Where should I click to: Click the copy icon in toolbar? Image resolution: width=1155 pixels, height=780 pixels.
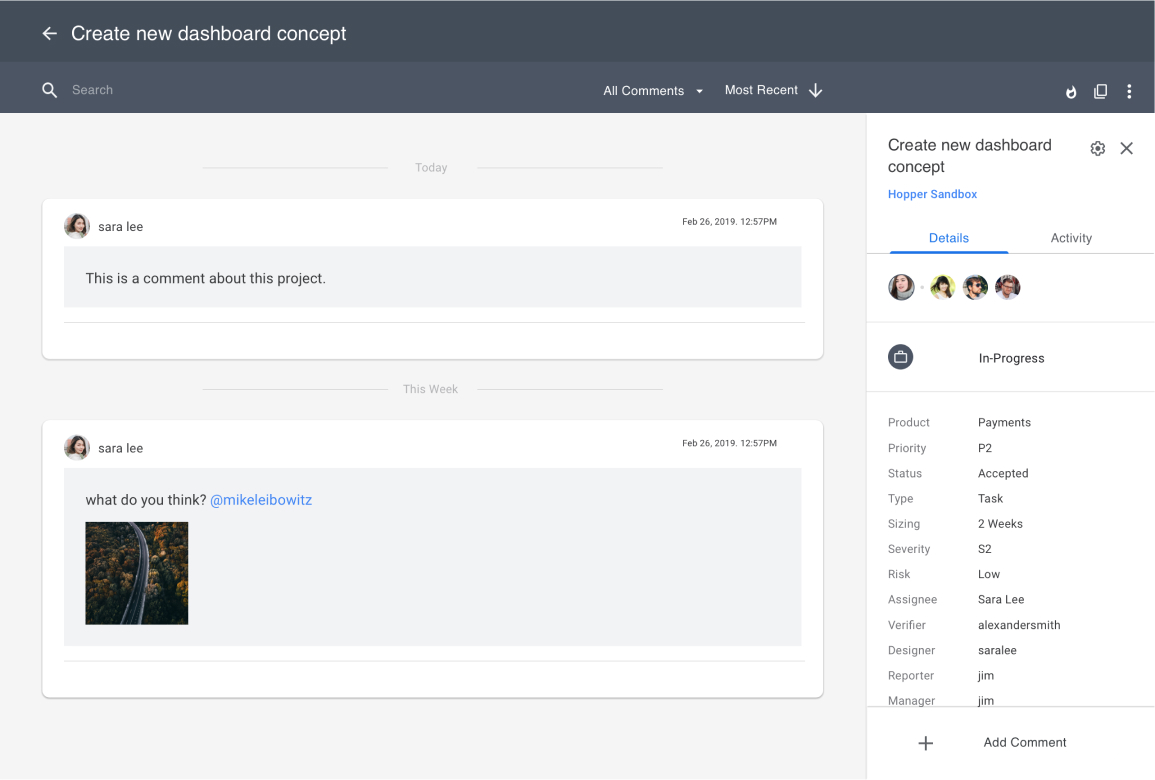[x=1100, y=91]
